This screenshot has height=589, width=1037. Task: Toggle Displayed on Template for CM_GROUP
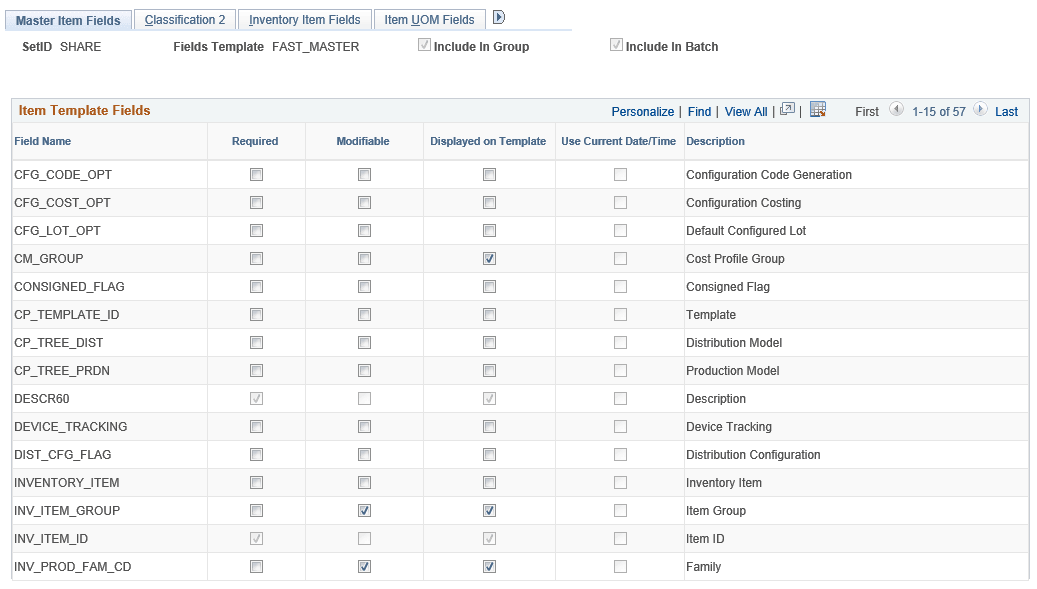tap(489, 258)
